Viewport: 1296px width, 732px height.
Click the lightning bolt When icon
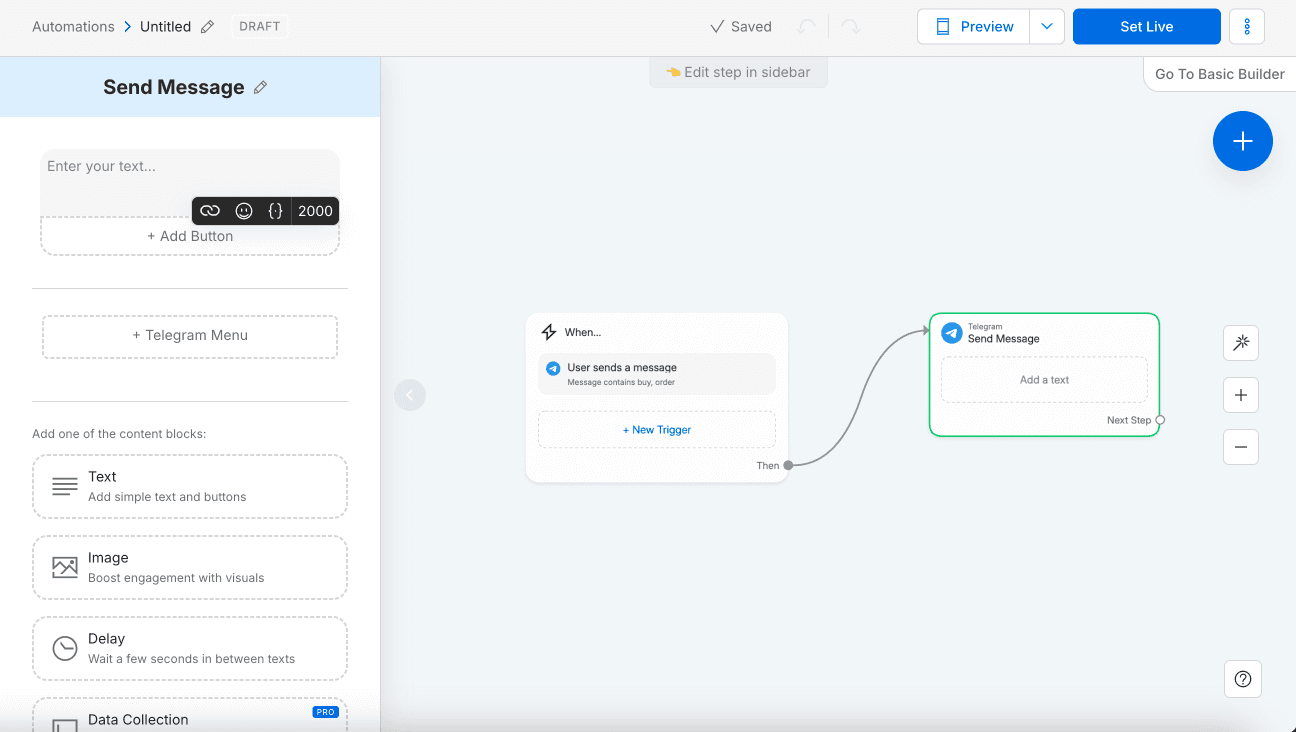coord(548,332)
